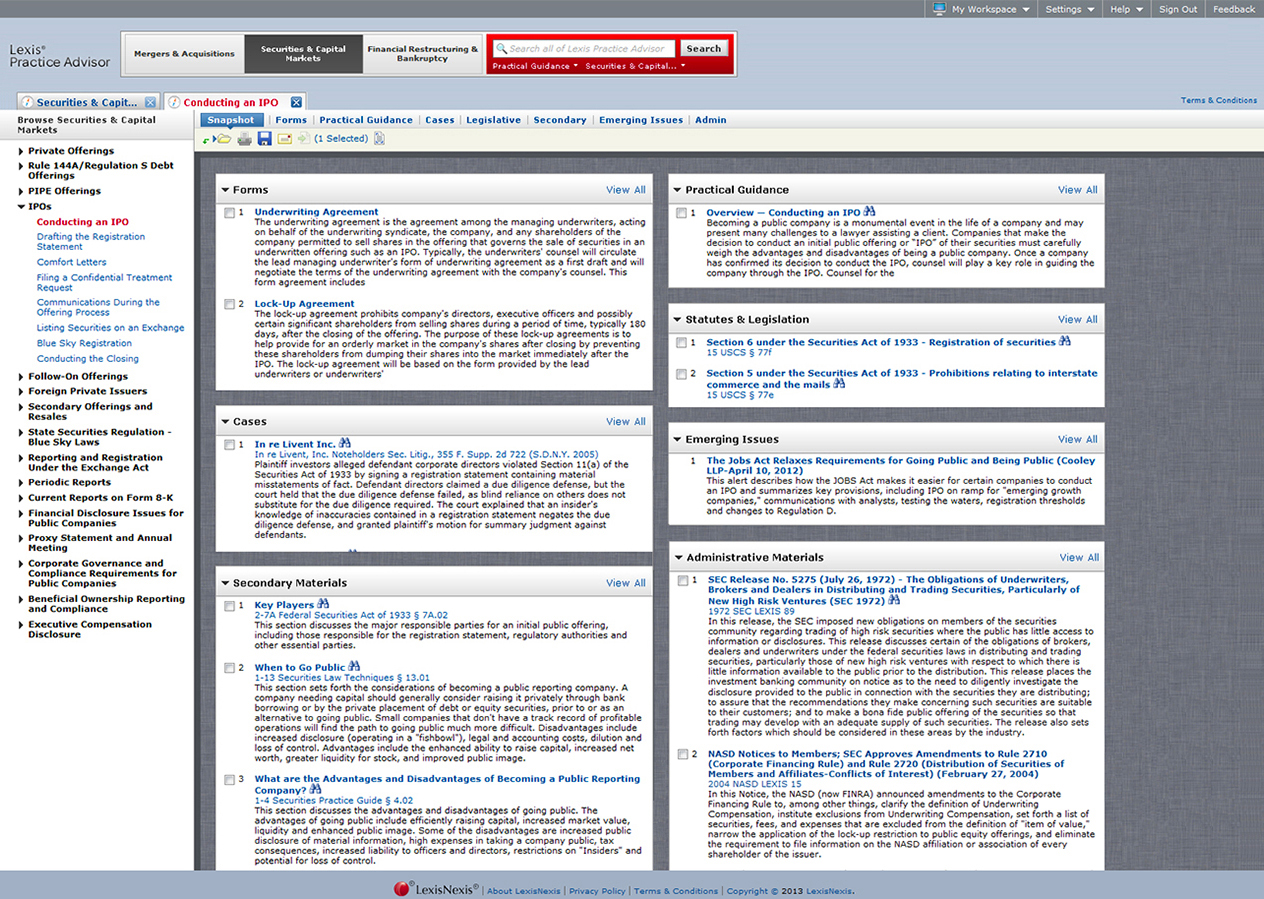Click binoculars icon beside Key Players

(323, 604)
